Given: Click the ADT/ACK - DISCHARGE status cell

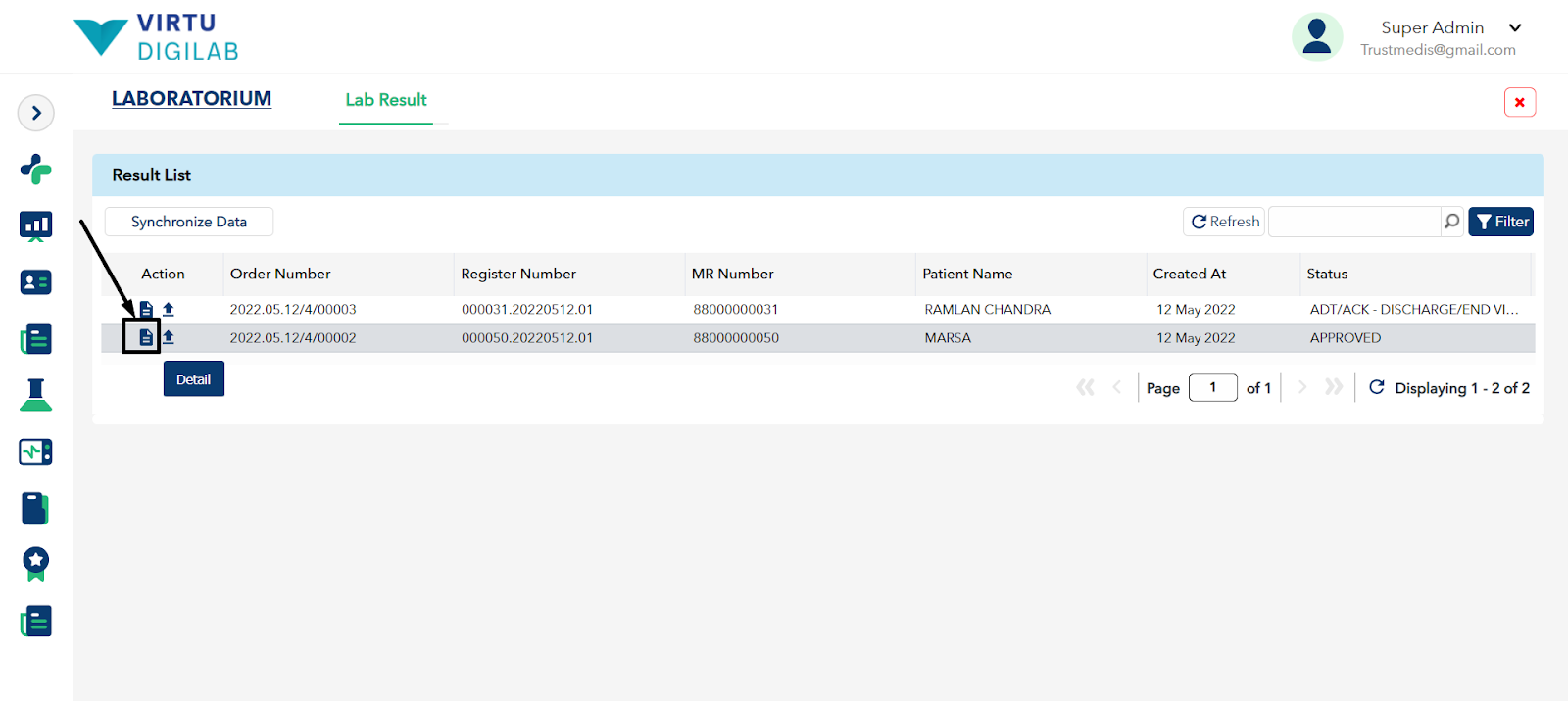Looking at the screenshot, I should [x=1414, y=310].
